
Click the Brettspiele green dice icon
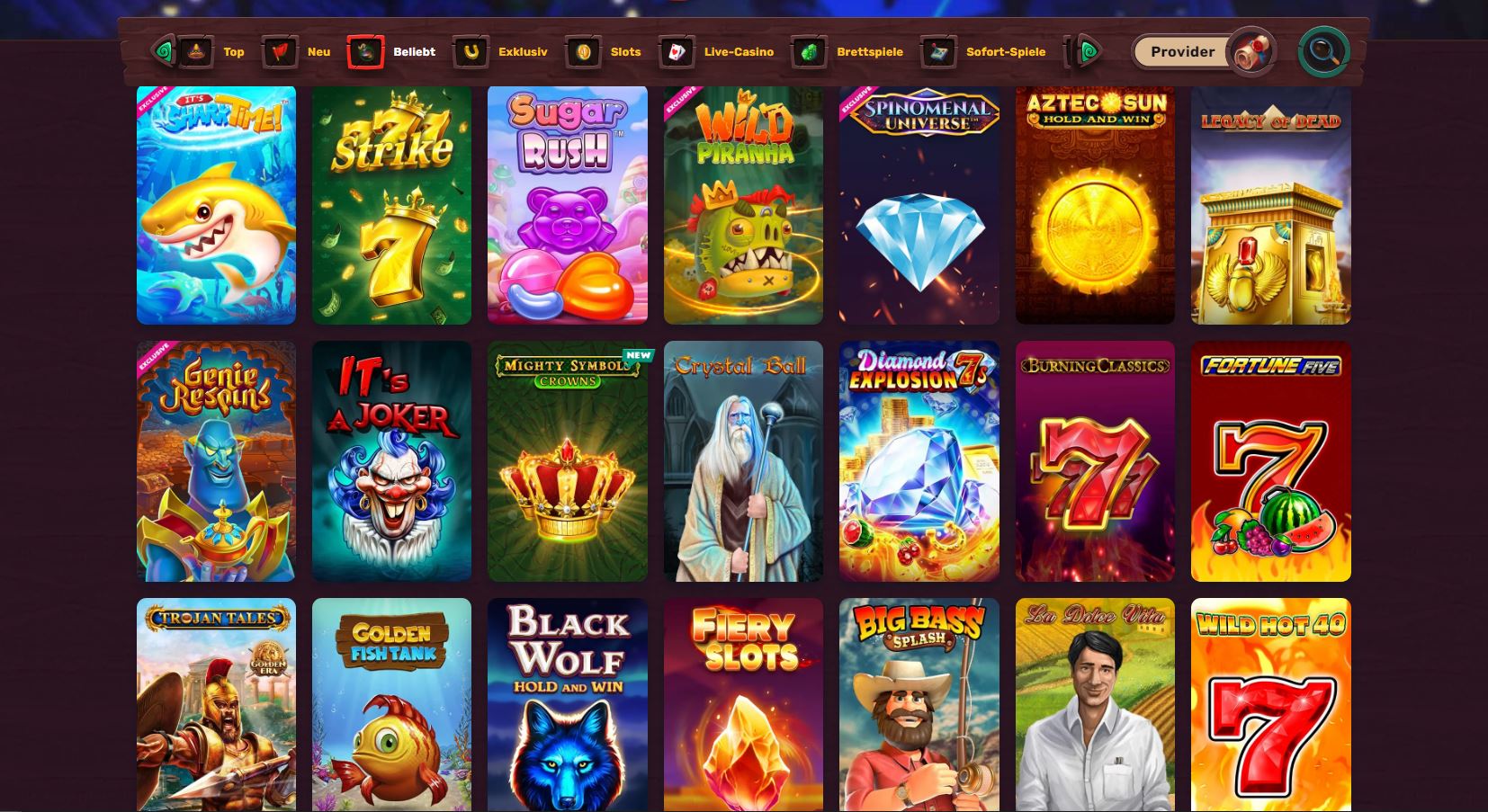[809, 52]
